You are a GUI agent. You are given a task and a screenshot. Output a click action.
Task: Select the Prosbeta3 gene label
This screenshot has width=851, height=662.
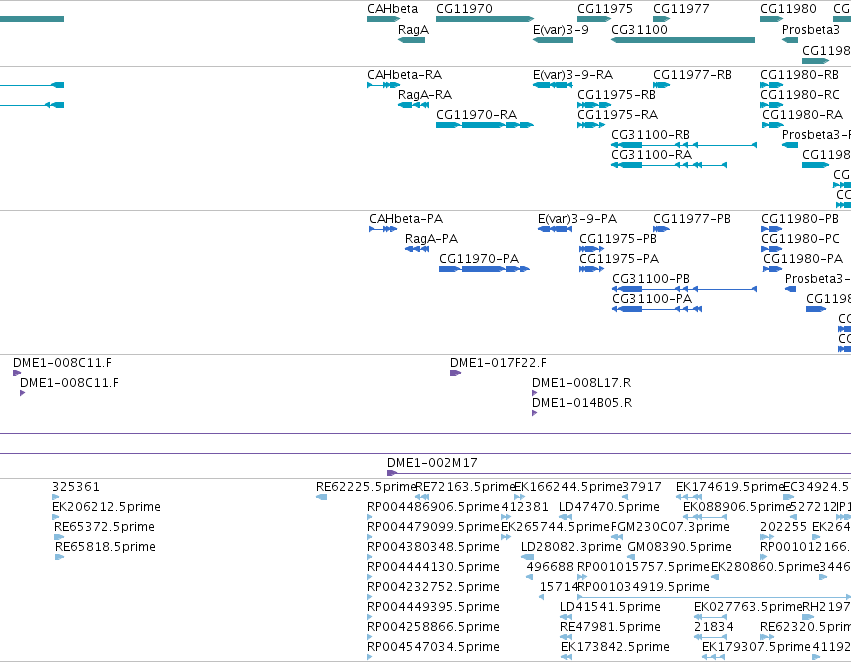coord(810,29)
